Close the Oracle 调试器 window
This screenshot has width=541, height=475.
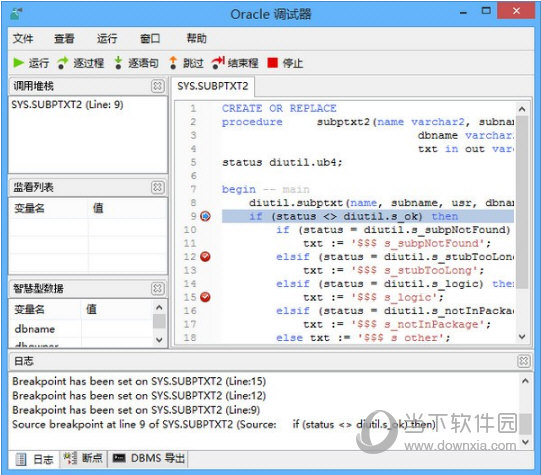pyautogui.click(x=516, y=11)
